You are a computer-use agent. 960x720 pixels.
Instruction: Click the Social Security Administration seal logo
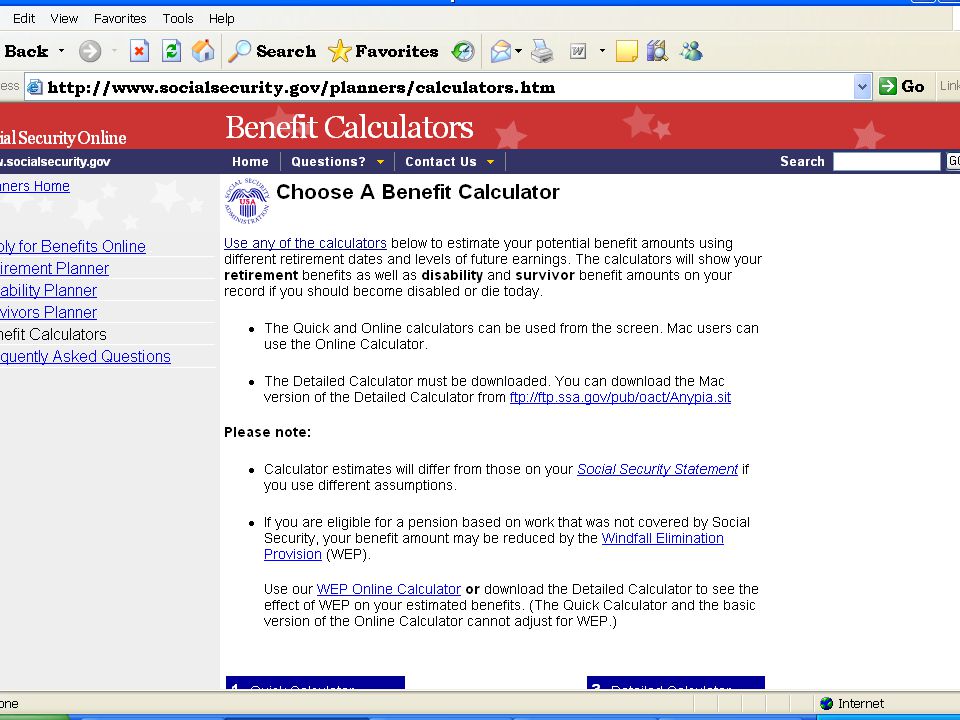247,200
